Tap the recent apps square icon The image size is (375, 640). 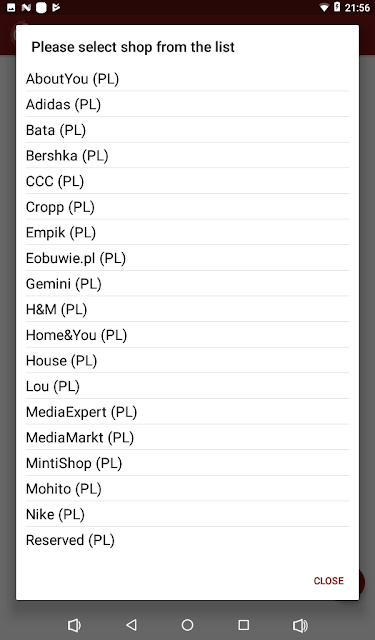click(244, 625)
